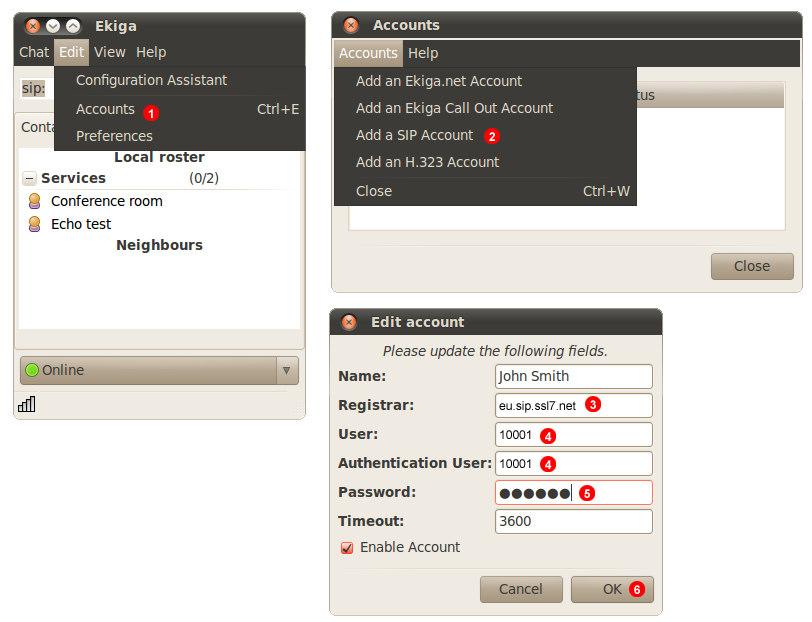Viewport: 812px width, 622px height.
Task: Toggle the Enable Account checkbox
Action: coord(347,548)
